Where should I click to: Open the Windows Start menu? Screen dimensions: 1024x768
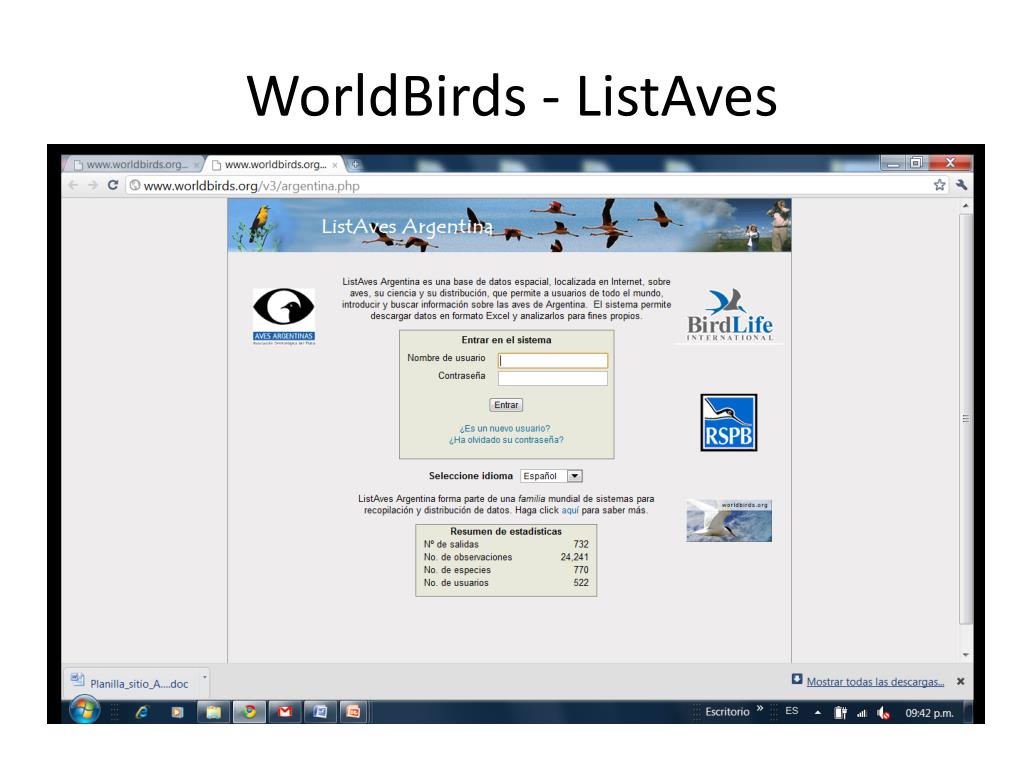pos(84,711)
